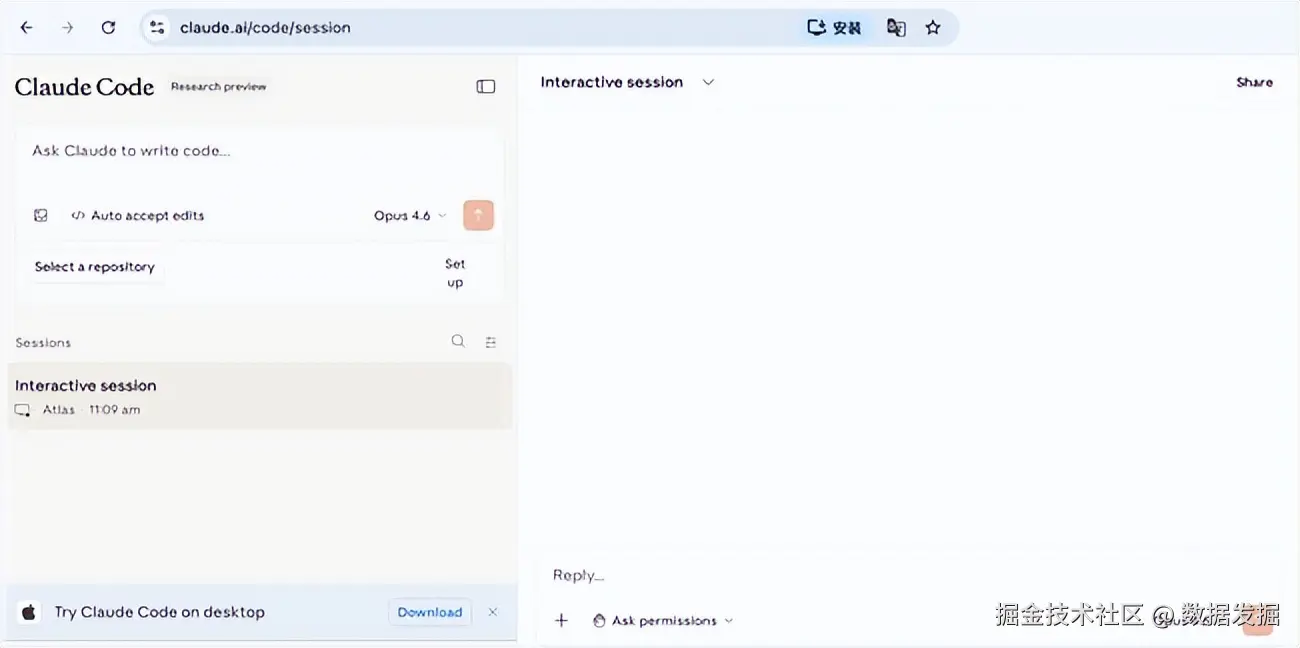Open the Opus 4.6 model dropdown
Viewport: 1300px width, 648px height.
[x=410, y=215]
